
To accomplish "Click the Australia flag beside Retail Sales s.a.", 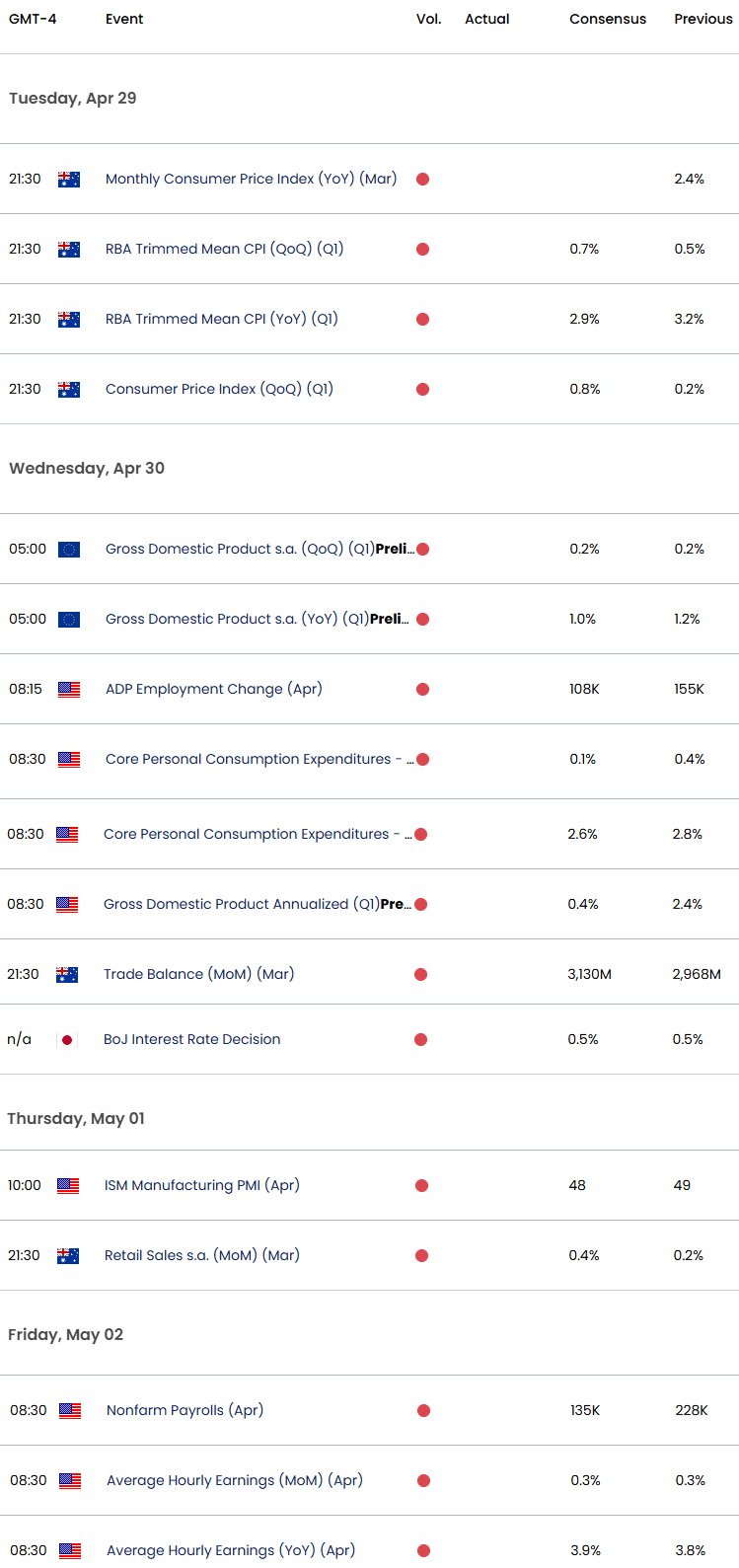I will (x=68, y=1255).
